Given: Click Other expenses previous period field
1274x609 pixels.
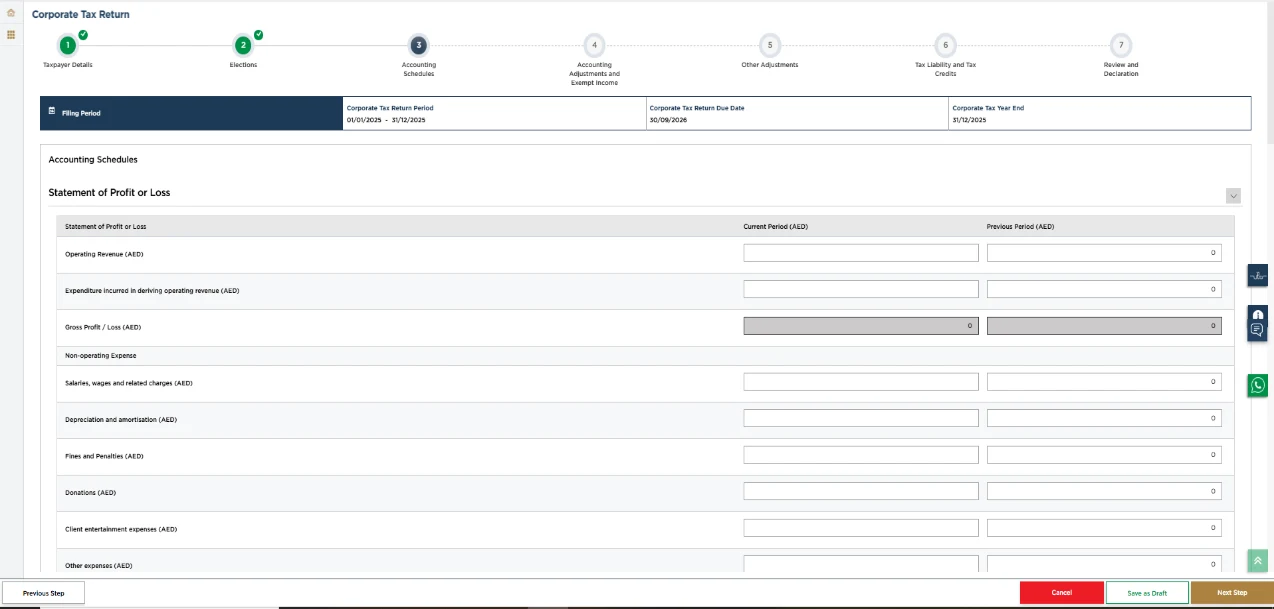Looking at the screenshot, I should tap(1104, 564).
